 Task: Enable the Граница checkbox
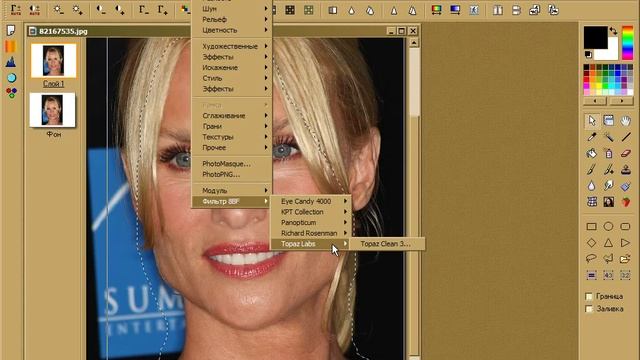pos(589,296)
